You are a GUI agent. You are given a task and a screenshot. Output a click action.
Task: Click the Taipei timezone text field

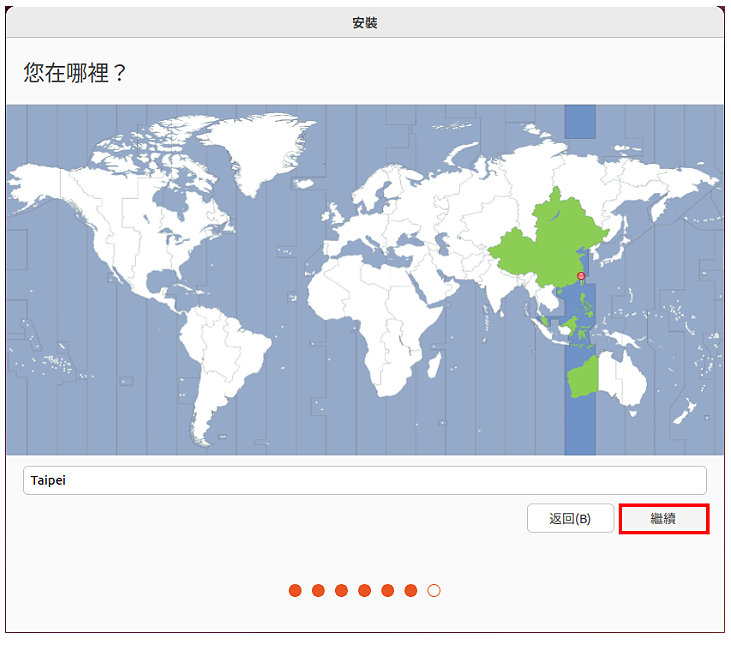click(365, 480)
